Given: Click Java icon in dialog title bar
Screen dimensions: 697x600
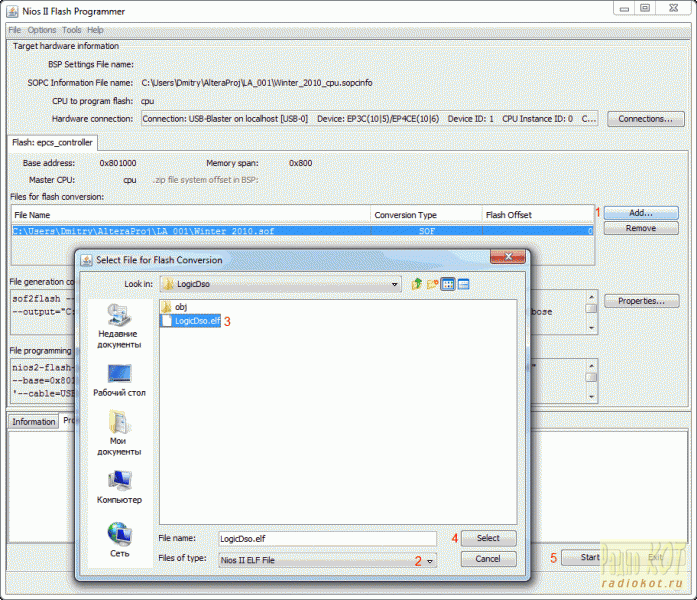Looking at the screenshot, I should coord(86,260).
